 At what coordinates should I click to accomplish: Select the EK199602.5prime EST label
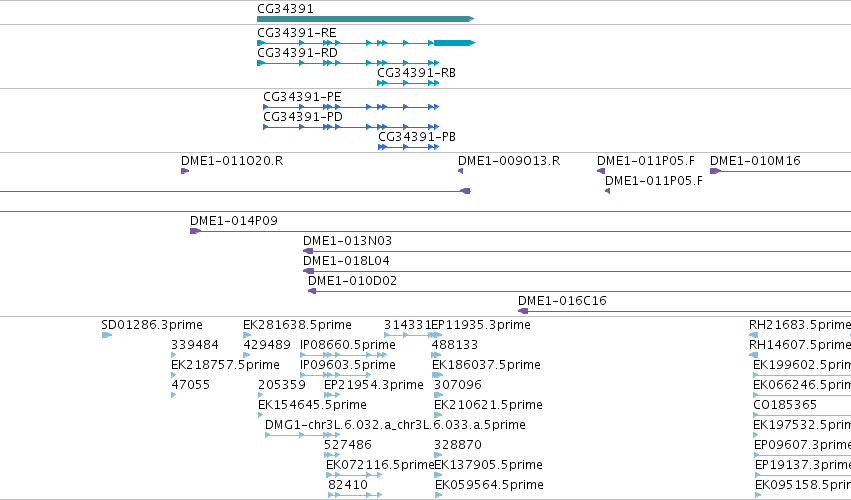tap(802, 365)
